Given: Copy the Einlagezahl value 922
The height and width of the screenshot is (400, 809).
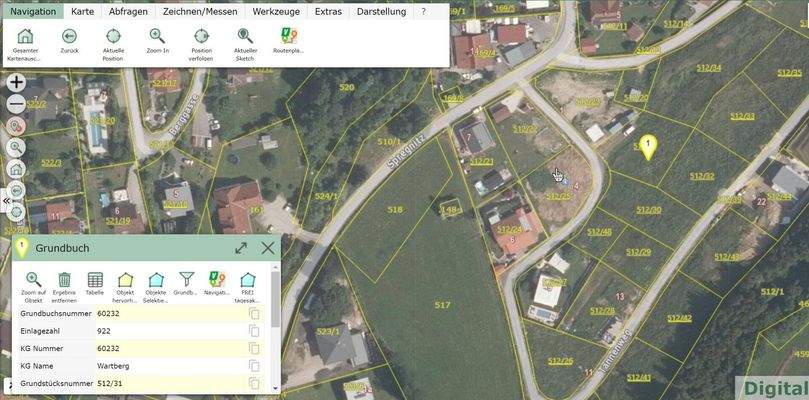Looking at the screenshot, I should pyautogui.click(x=255, y=331).
